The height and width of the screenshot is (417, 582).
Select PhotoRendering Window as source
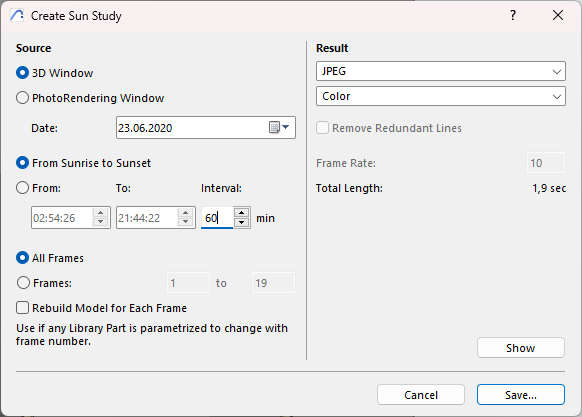click(22, 98)
